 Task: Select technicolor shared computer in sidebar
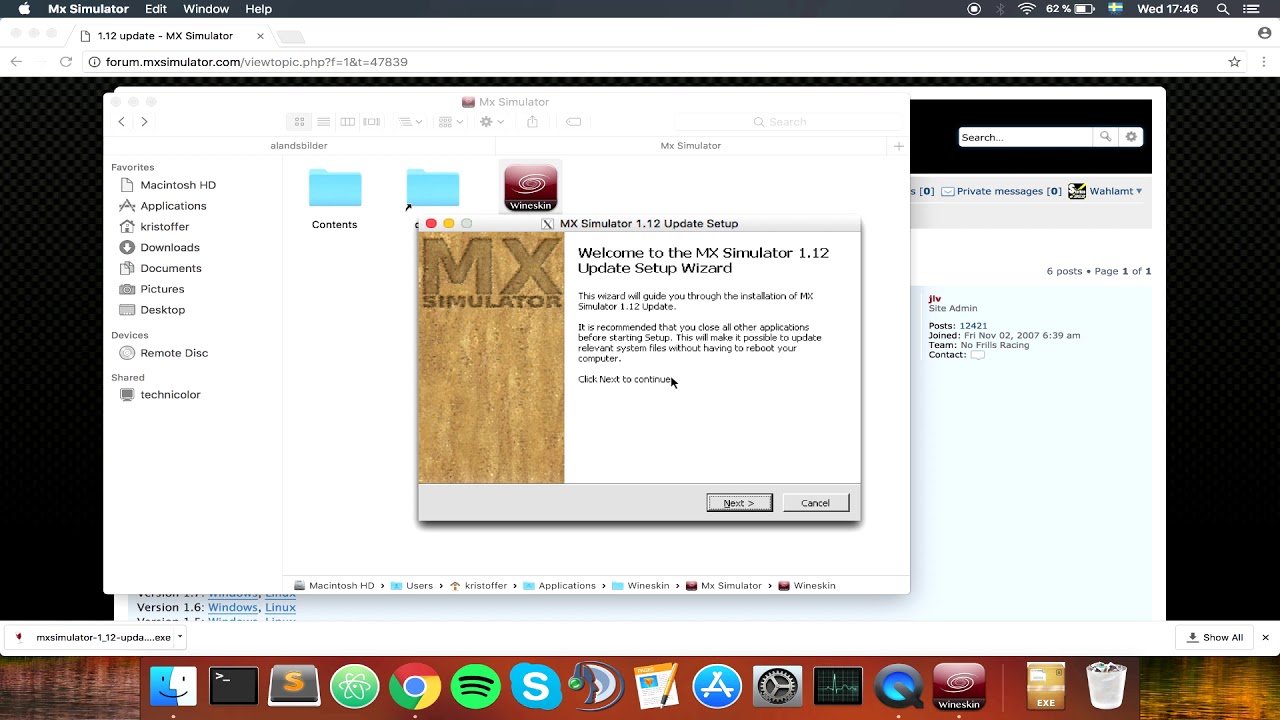(x=170, y=395)
